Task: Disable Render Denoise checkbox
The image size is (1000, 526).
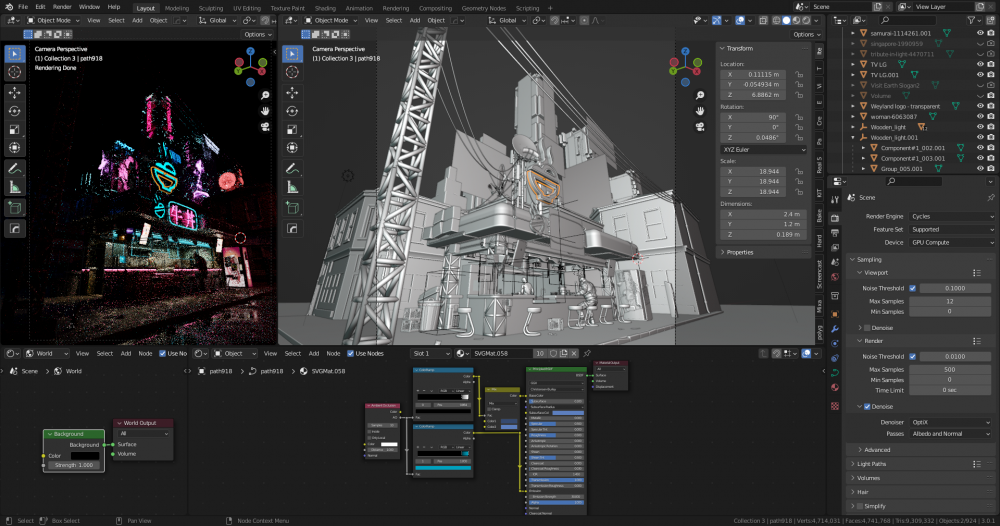Action: [867, 406]
